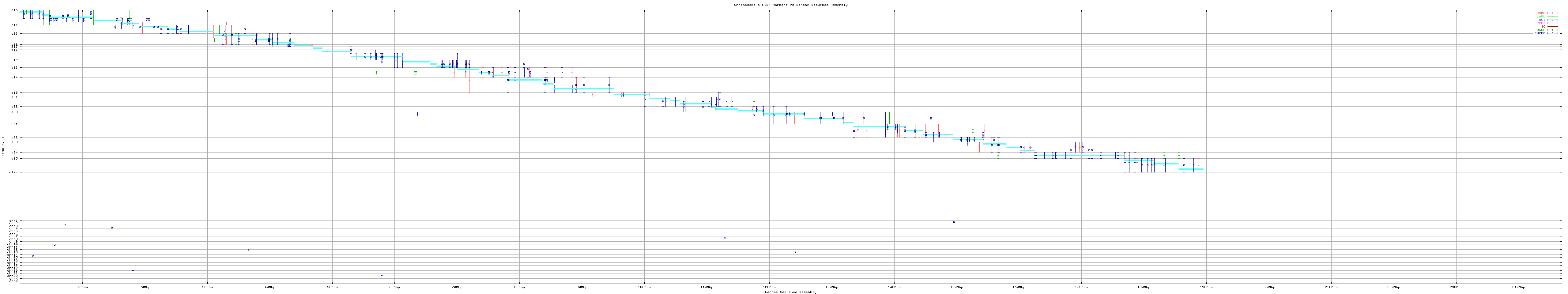Click the Genome Sequence Assembly axis title
This screenshot has height=294, width=1568.
coord(790,292)
